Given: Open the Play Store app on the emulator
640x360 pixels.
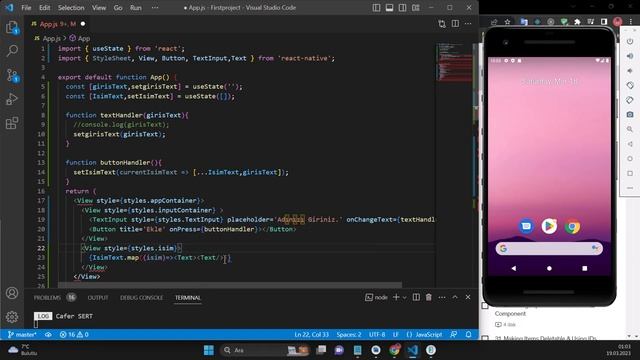Looking at the screenshot, I should coord(549,226).
